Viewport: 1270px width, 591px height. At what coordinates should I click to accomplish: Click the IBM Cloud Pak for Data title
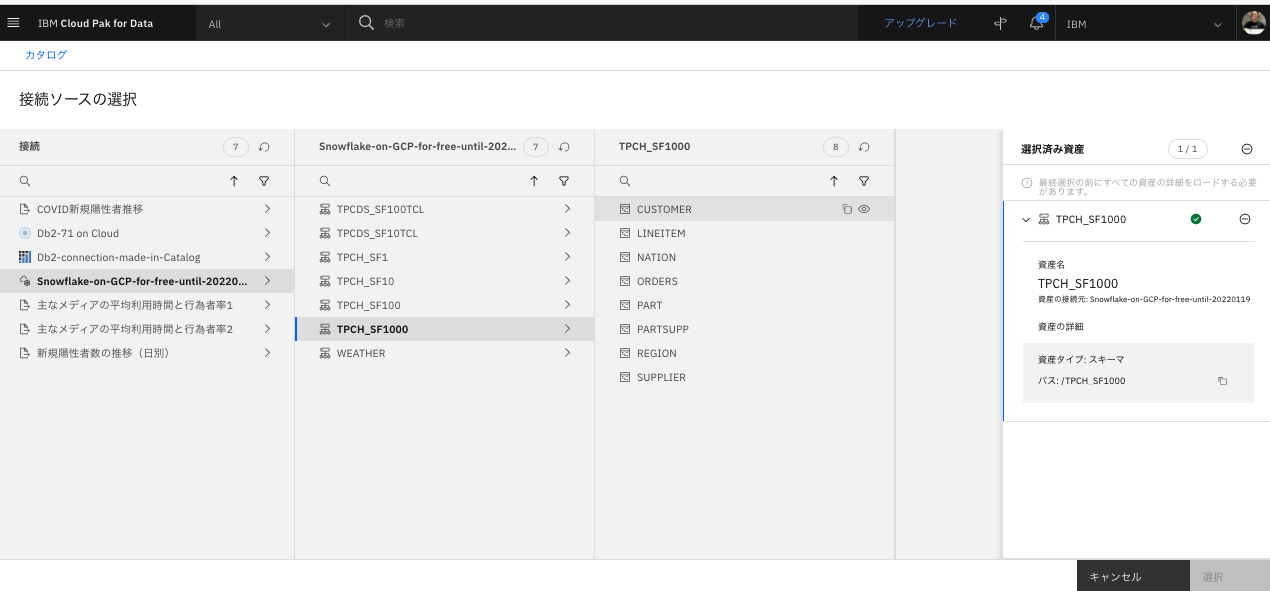95,23
